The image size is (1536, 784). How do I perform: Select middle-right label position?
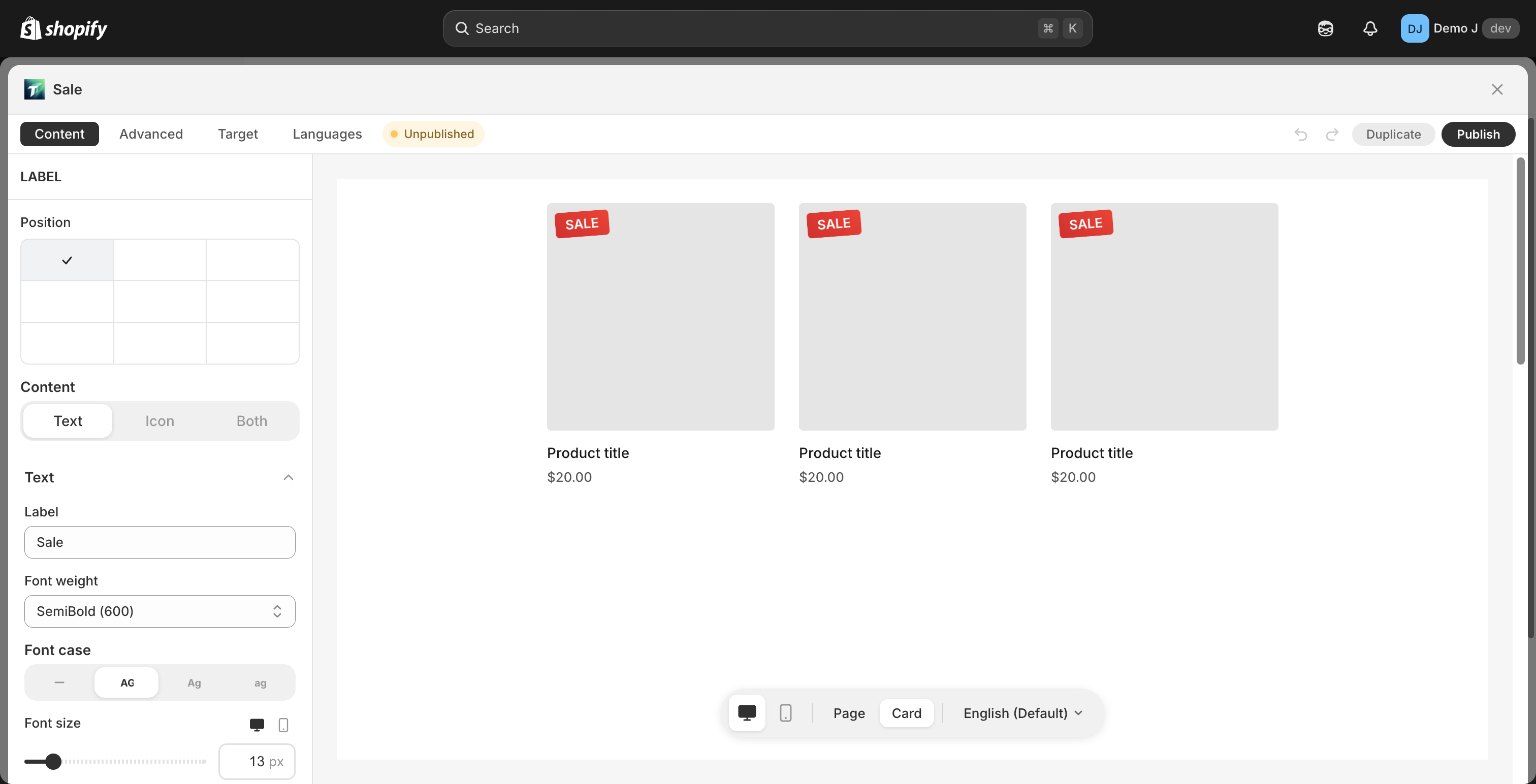(252, 302)
